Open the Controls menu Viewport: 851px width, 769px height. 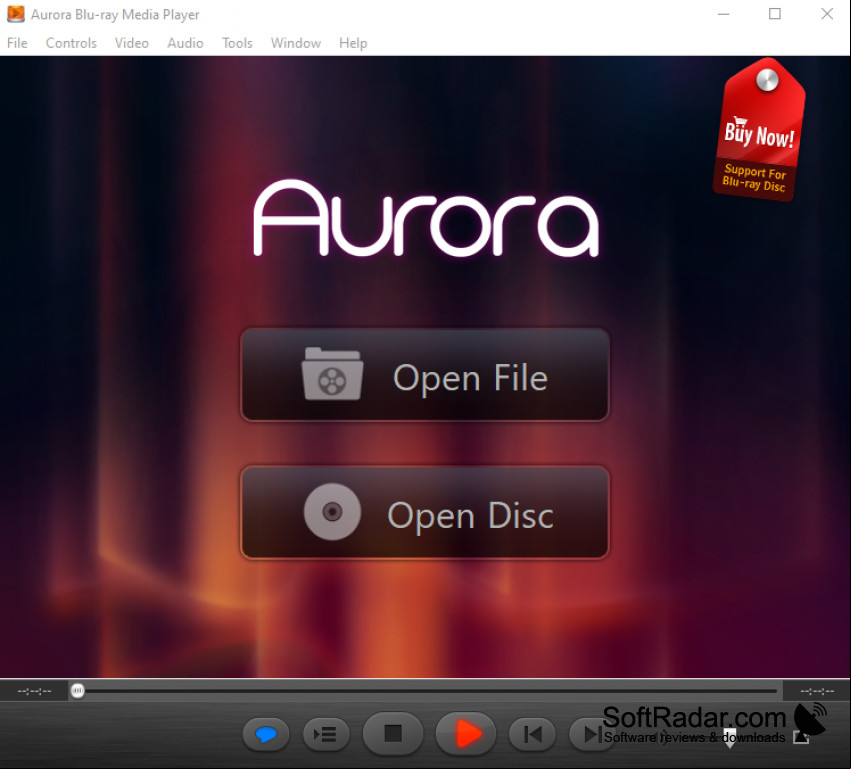click(71, 43)
